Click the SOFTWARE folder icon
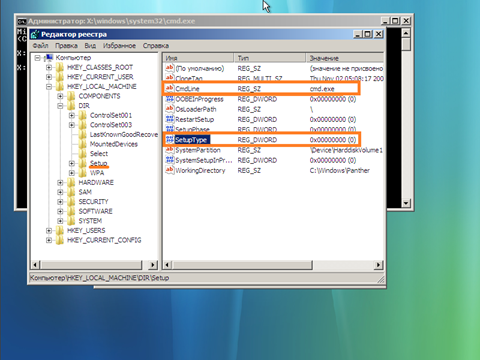This screenshot has height=360, width=480. coord(71,211)
